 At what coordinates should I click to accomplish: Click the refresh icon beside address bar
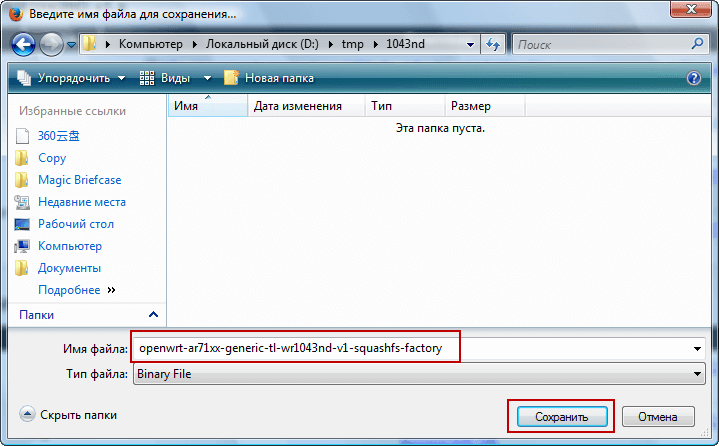pos(492,44)
